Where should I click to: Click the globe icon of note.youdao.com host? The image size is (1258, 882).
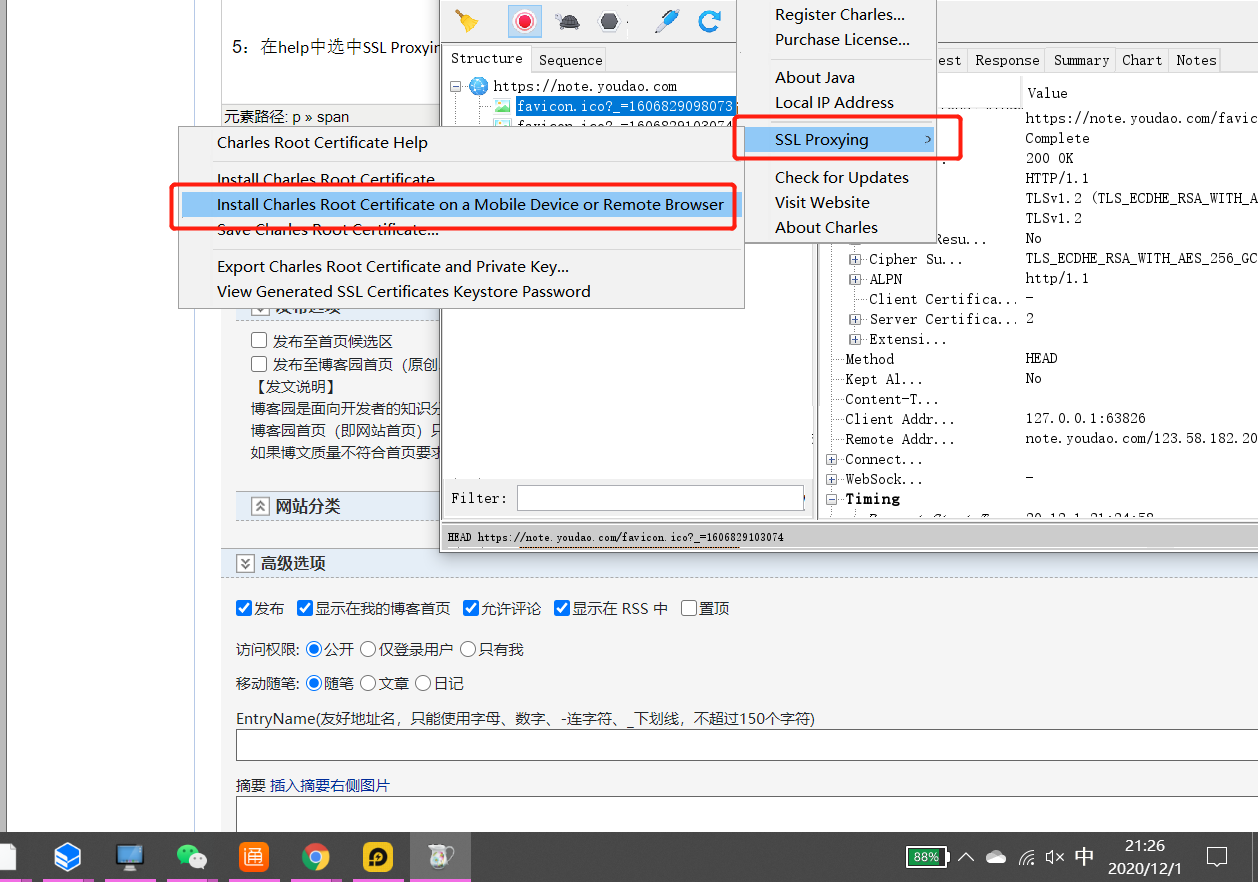pyautogui.click(x=478, y=86)
